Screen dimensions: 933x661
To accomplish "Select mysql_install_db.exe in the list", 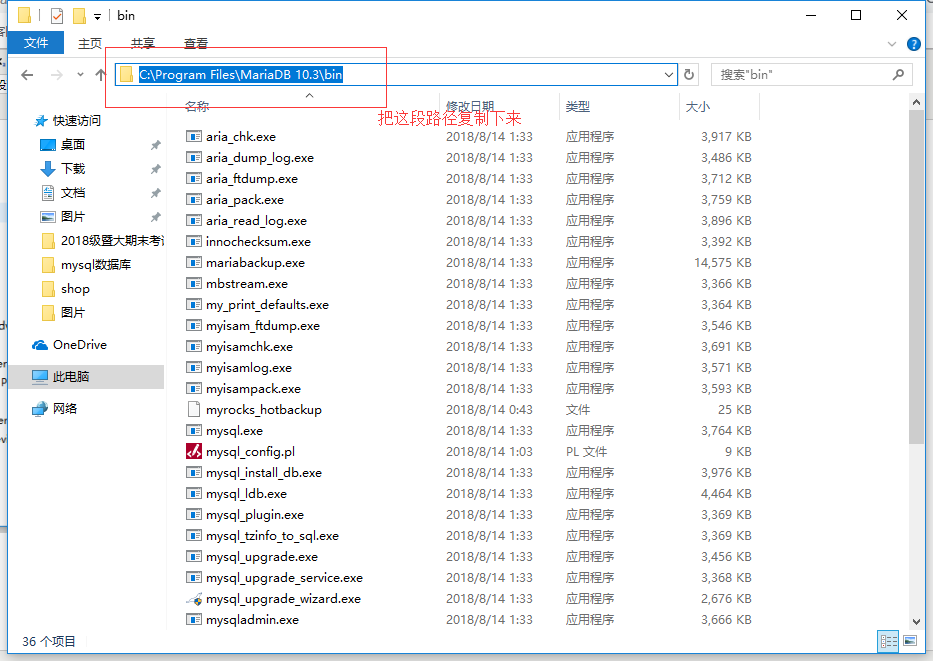I will click(264, 472).
